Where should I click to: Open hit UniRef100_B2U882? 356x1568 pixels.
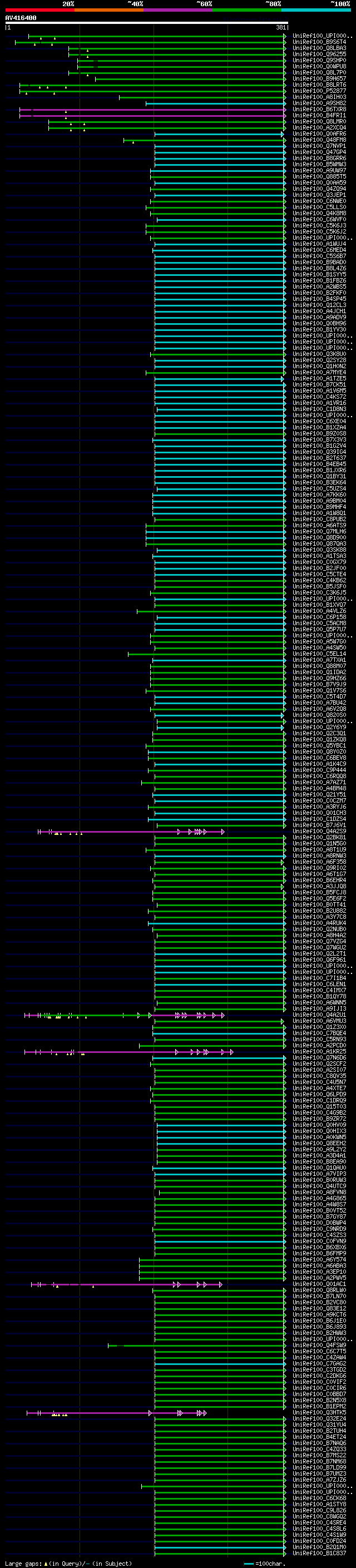[x=319, y=911]
